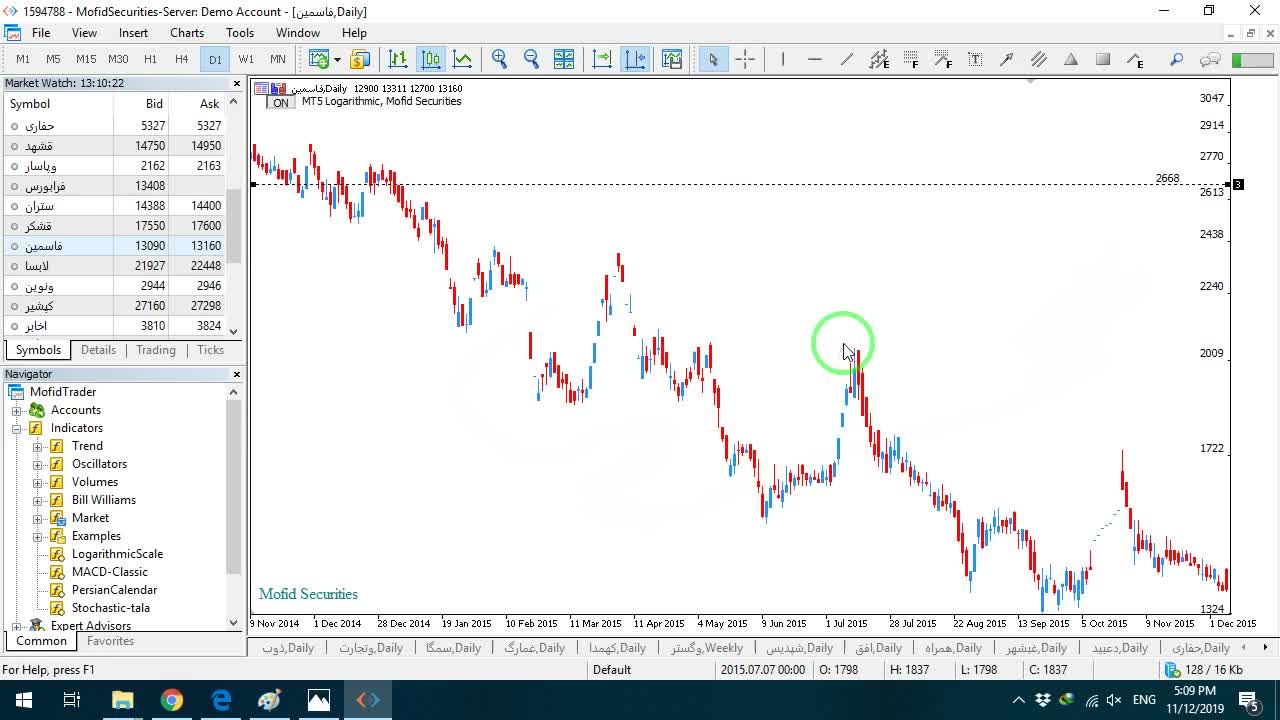Open the Windows Start menu
Viewport: 1280px width, 720px height.
point(24,700)
